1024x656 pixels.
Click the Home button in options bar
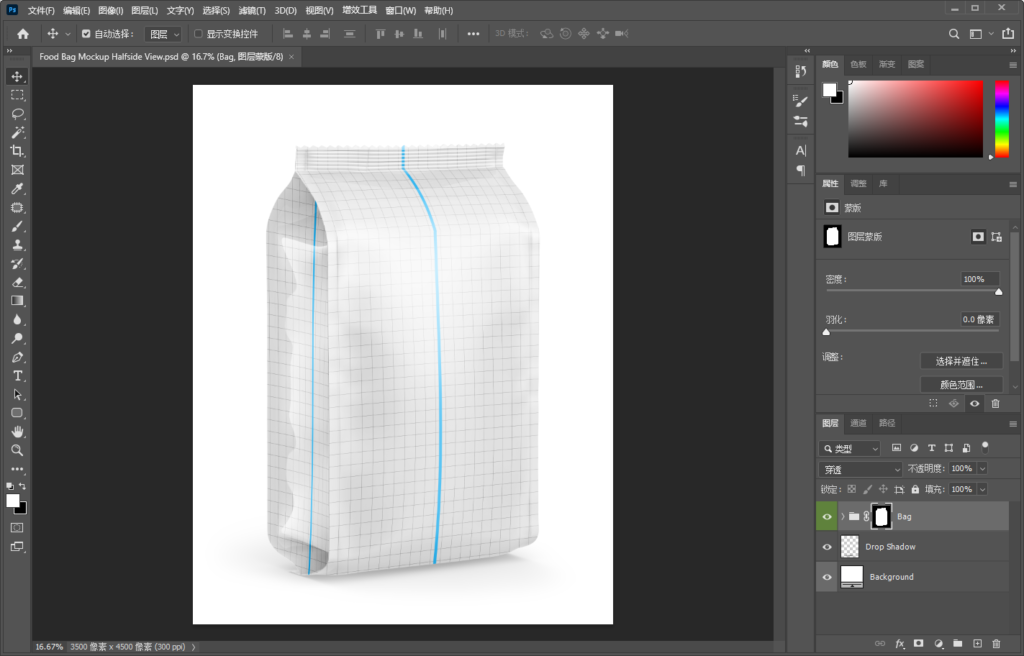pyautogui.click(x=23, y=34)
